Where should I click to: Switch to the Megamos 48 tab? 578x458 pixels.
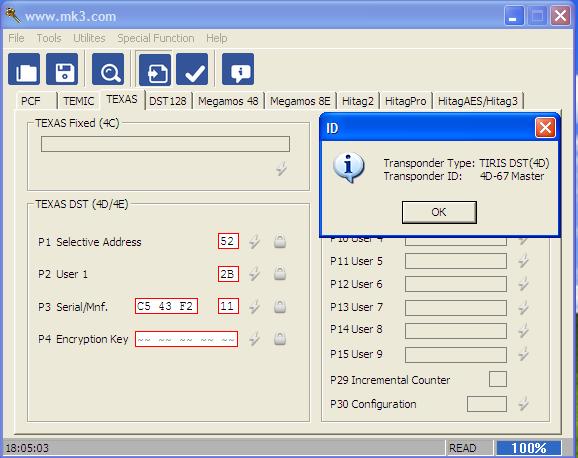point(228,101)
